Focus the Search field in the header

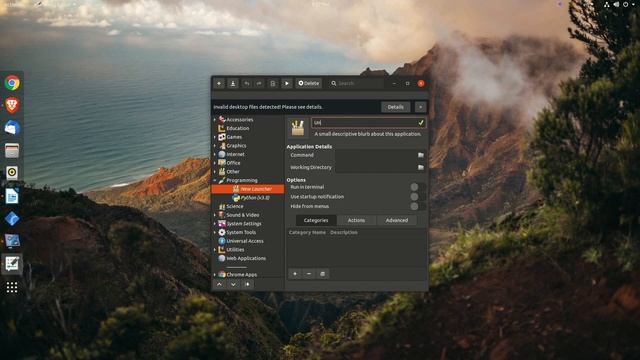point(356,83)
